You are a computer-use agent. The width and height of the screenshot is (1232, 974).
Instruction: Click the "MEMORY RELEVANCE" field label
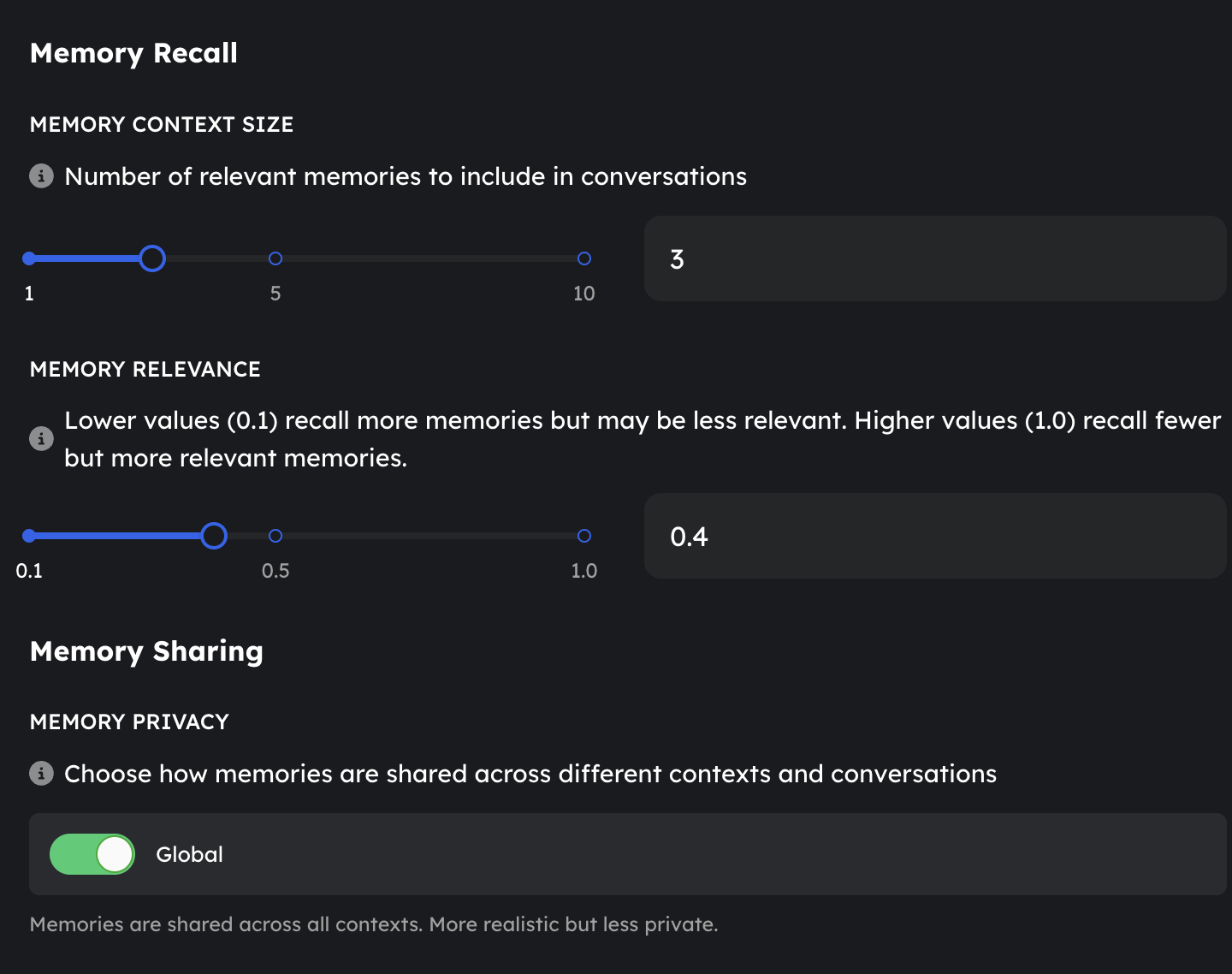(x=145, y=370)
